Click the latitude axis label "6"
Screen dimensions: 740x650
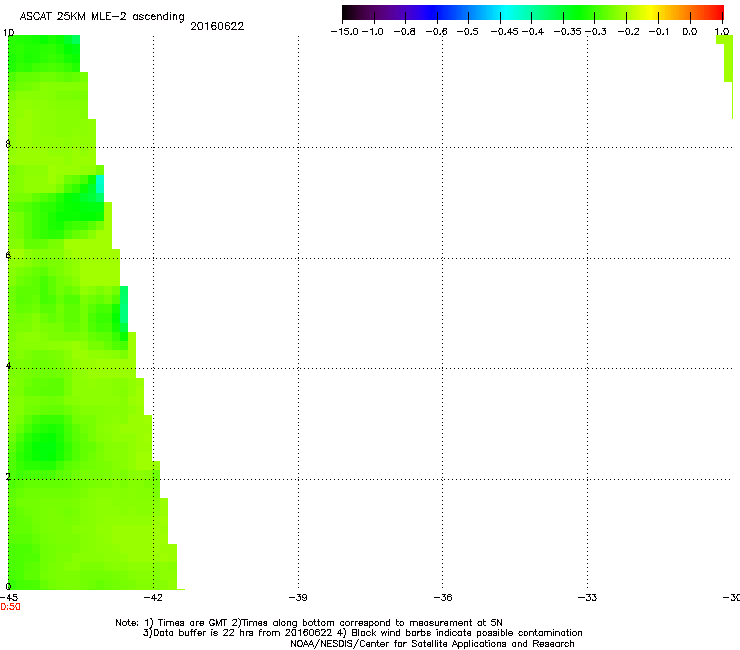(8, 255)
